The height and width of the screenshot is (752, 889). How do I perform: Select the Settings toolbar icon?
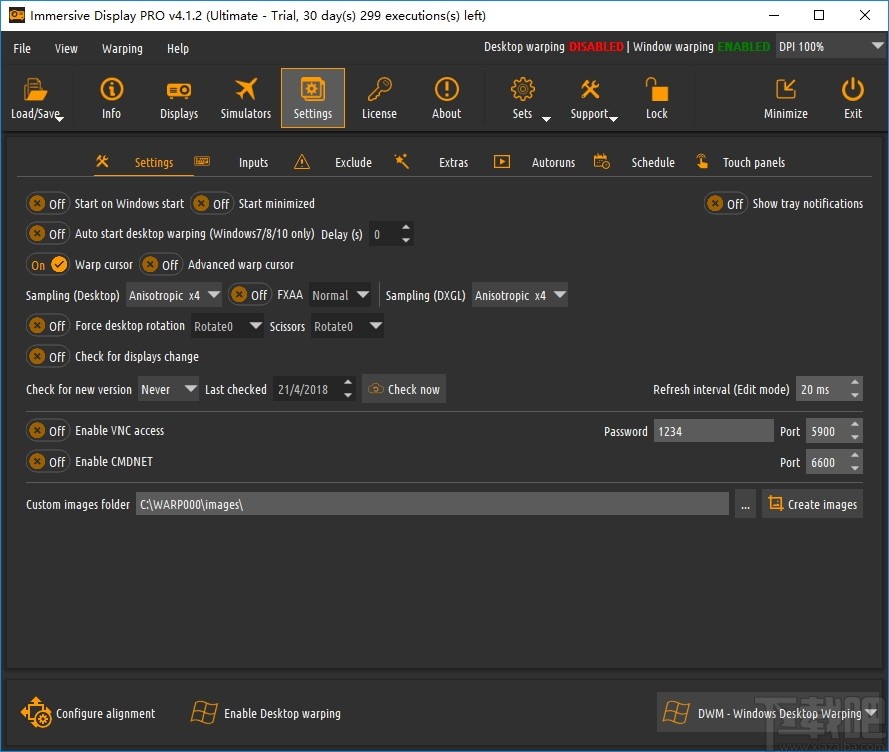[x=312, y=98]
